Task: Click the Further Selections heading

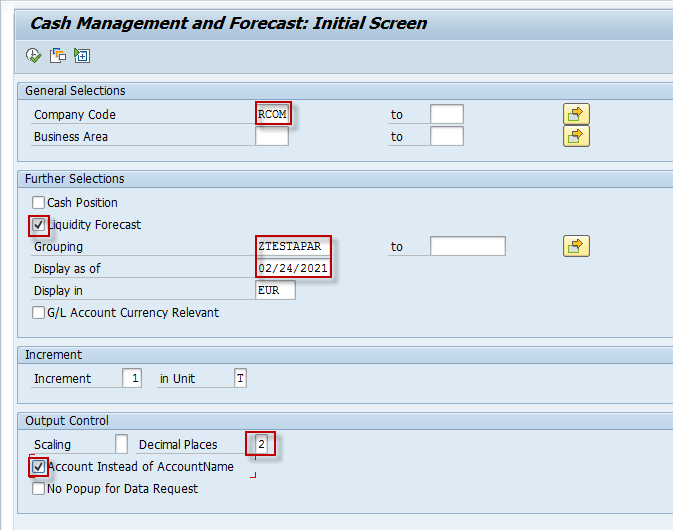Action: (x=75, y=179)
